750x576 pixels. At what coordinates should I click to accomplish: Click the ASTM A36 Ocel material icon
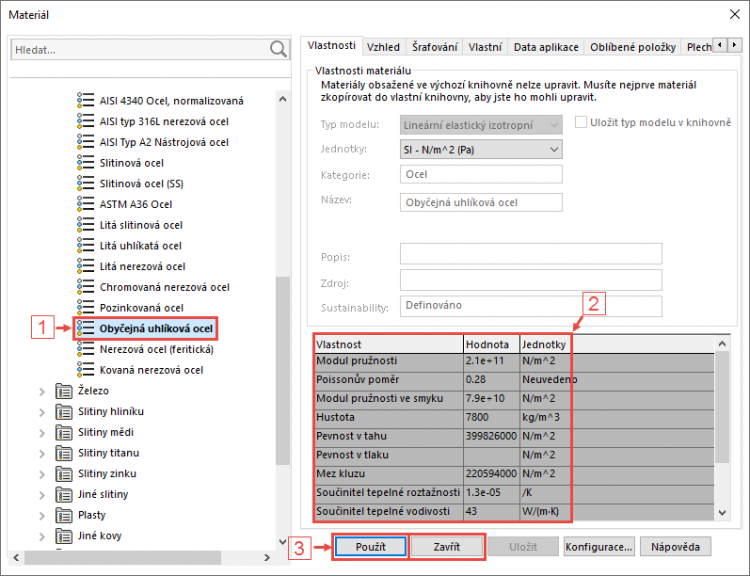[x=85, y=204]
